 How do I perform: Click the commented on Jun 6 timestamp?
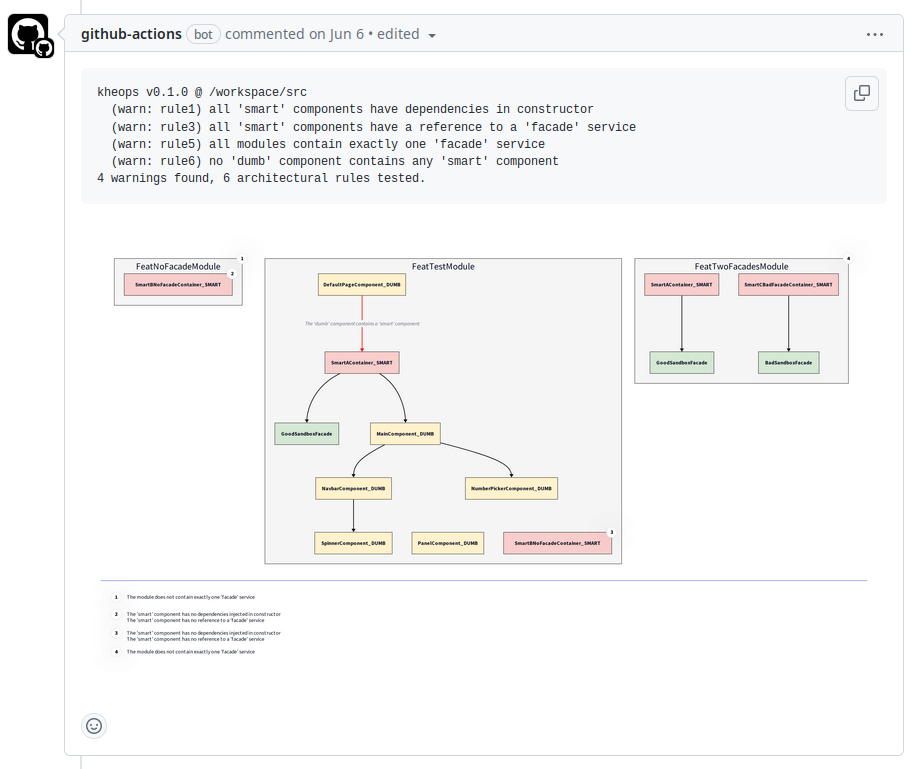(294, 34)
